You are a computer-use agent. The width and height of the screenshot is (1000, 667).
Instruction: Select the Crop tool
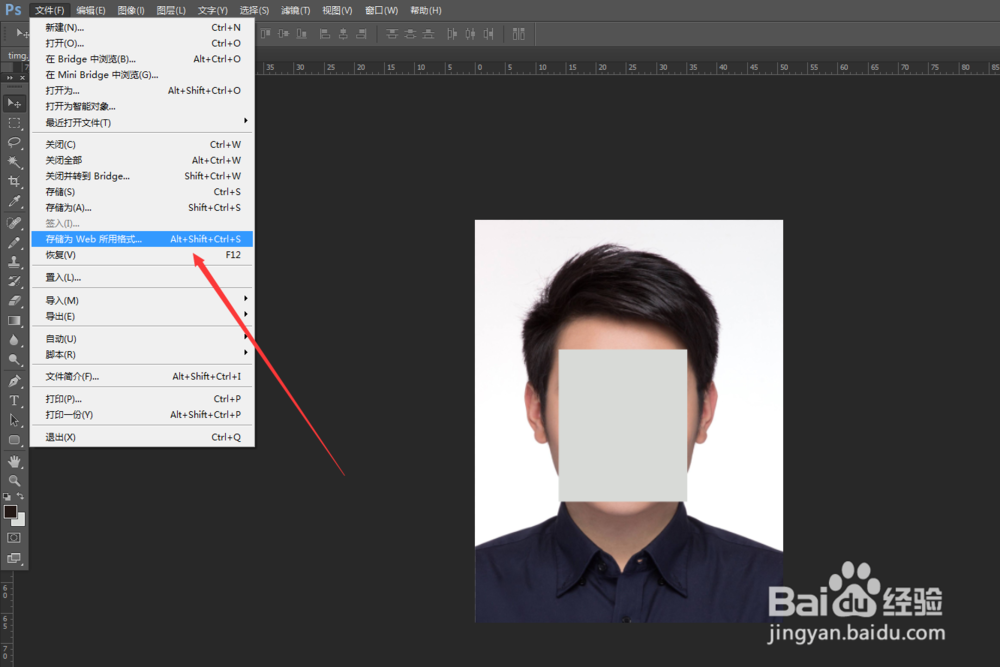click(x=14, y=182)
